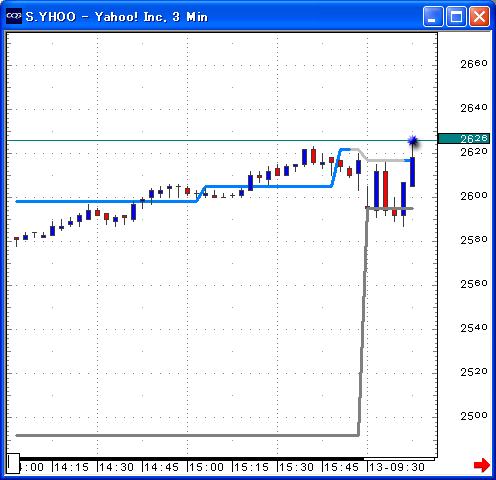Click the gray step line near chart bottom
Screen dimensions: 496x480
pos(187,435)
